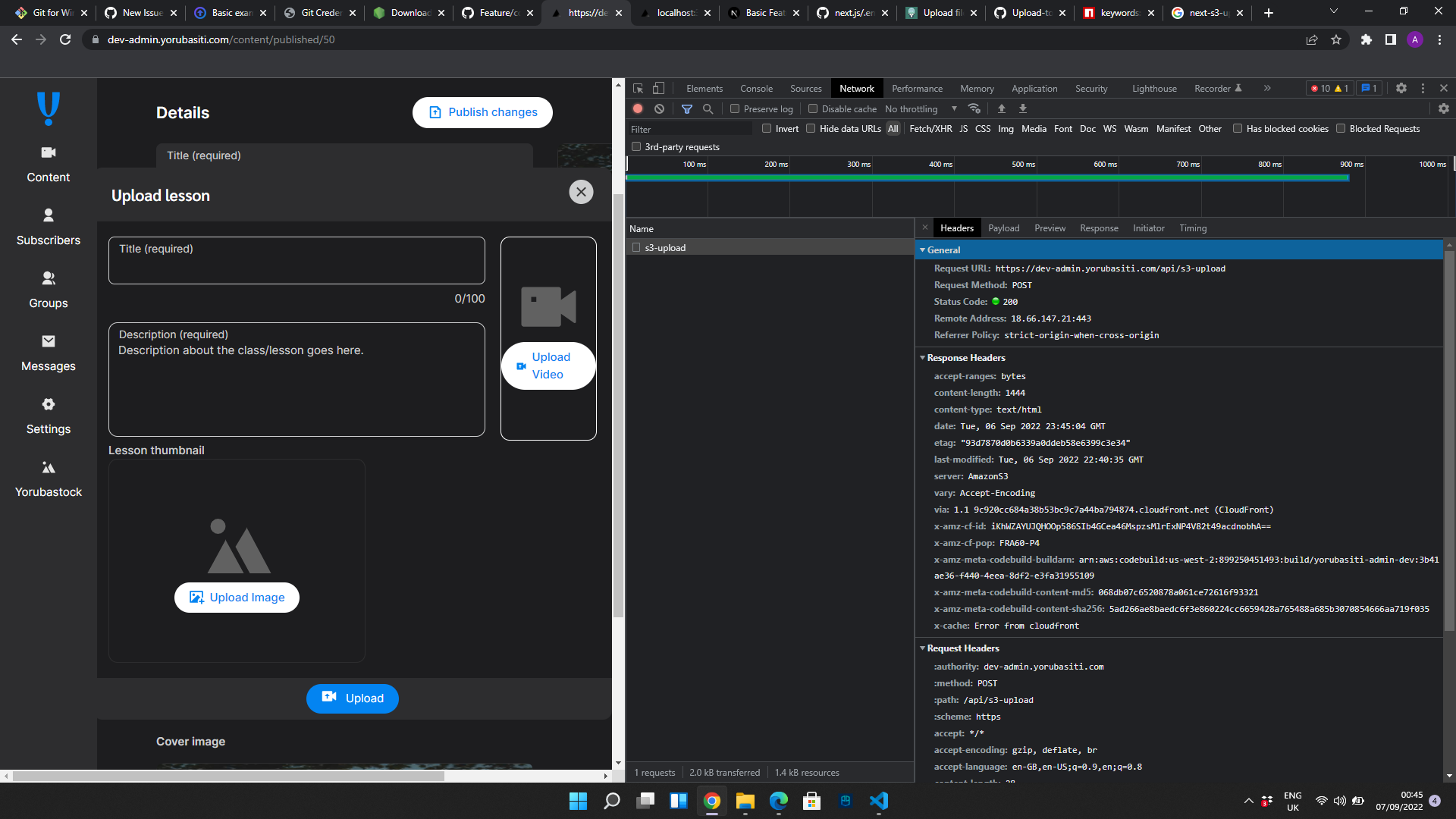This screenshot has width=1456, height=819.
Task: Click the DevTools inspect element icon
Action: click(x=638, y=88)
